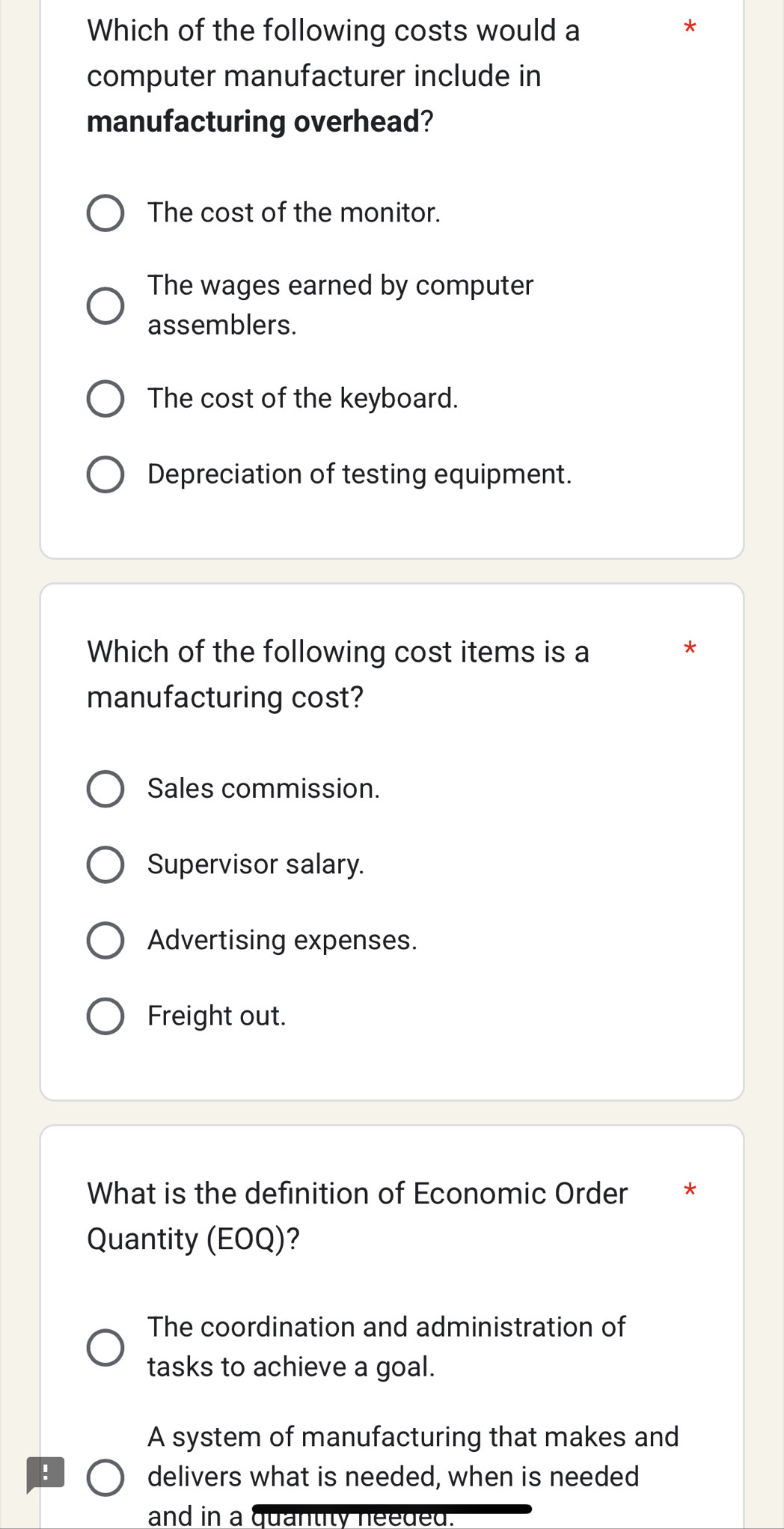
Task: Tap the 'manufacturing cost' question heading
Action: (338, 674)
